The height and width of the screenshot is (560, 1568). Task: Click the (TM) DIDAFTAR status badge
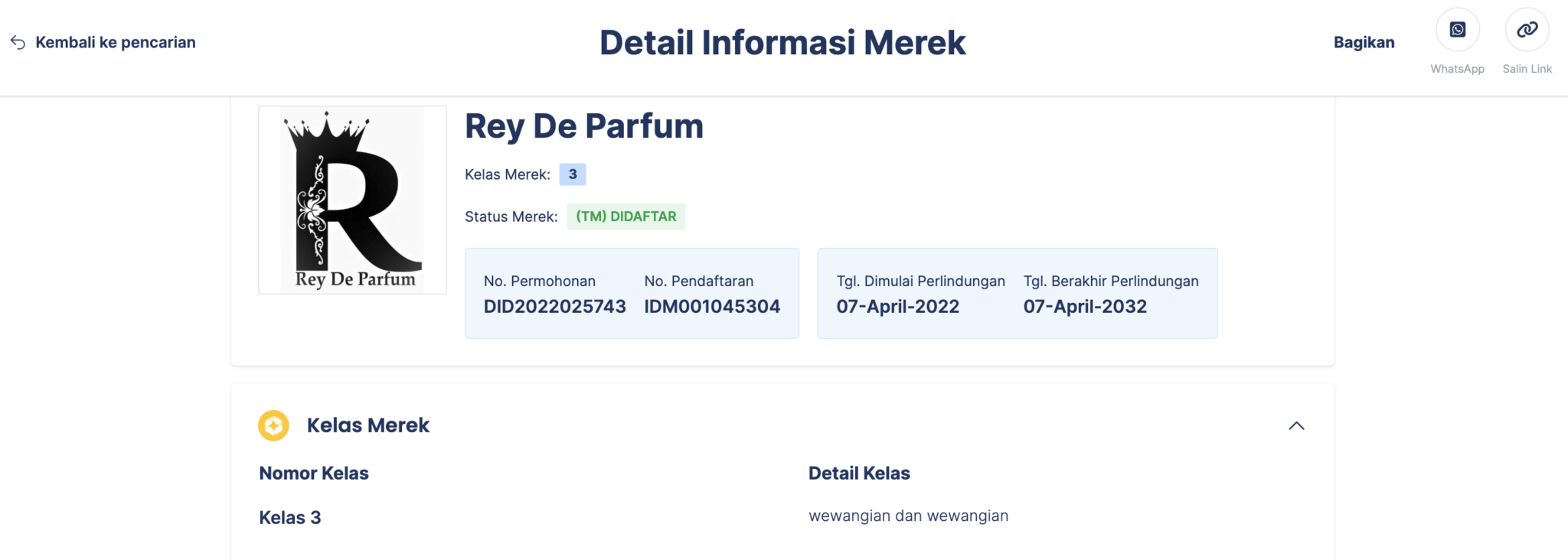tap(626, 217)
